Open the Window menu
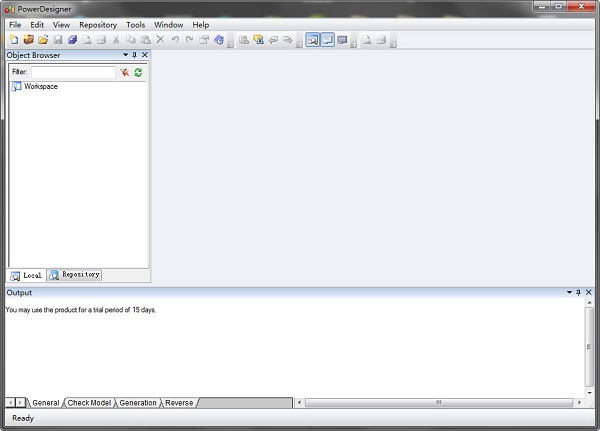Viewport: 600px width, 431px height. point(168,25)
